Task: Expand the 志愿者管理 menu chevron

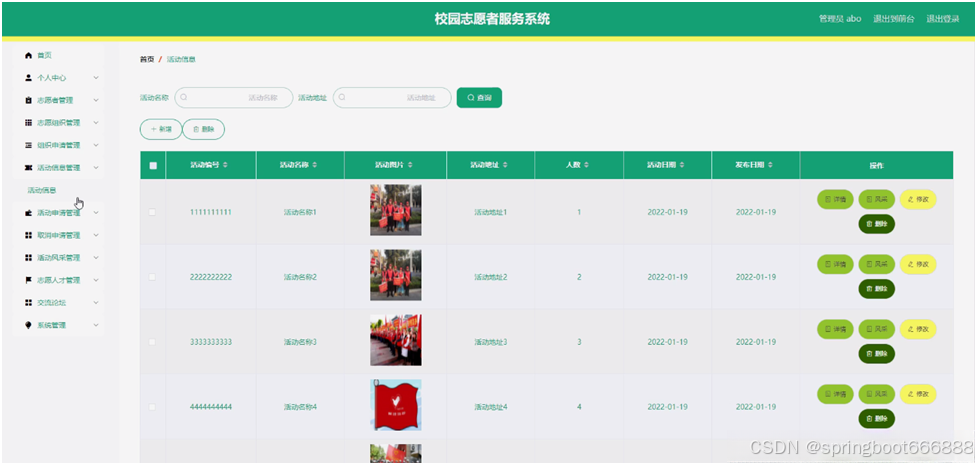Action: 96,100
